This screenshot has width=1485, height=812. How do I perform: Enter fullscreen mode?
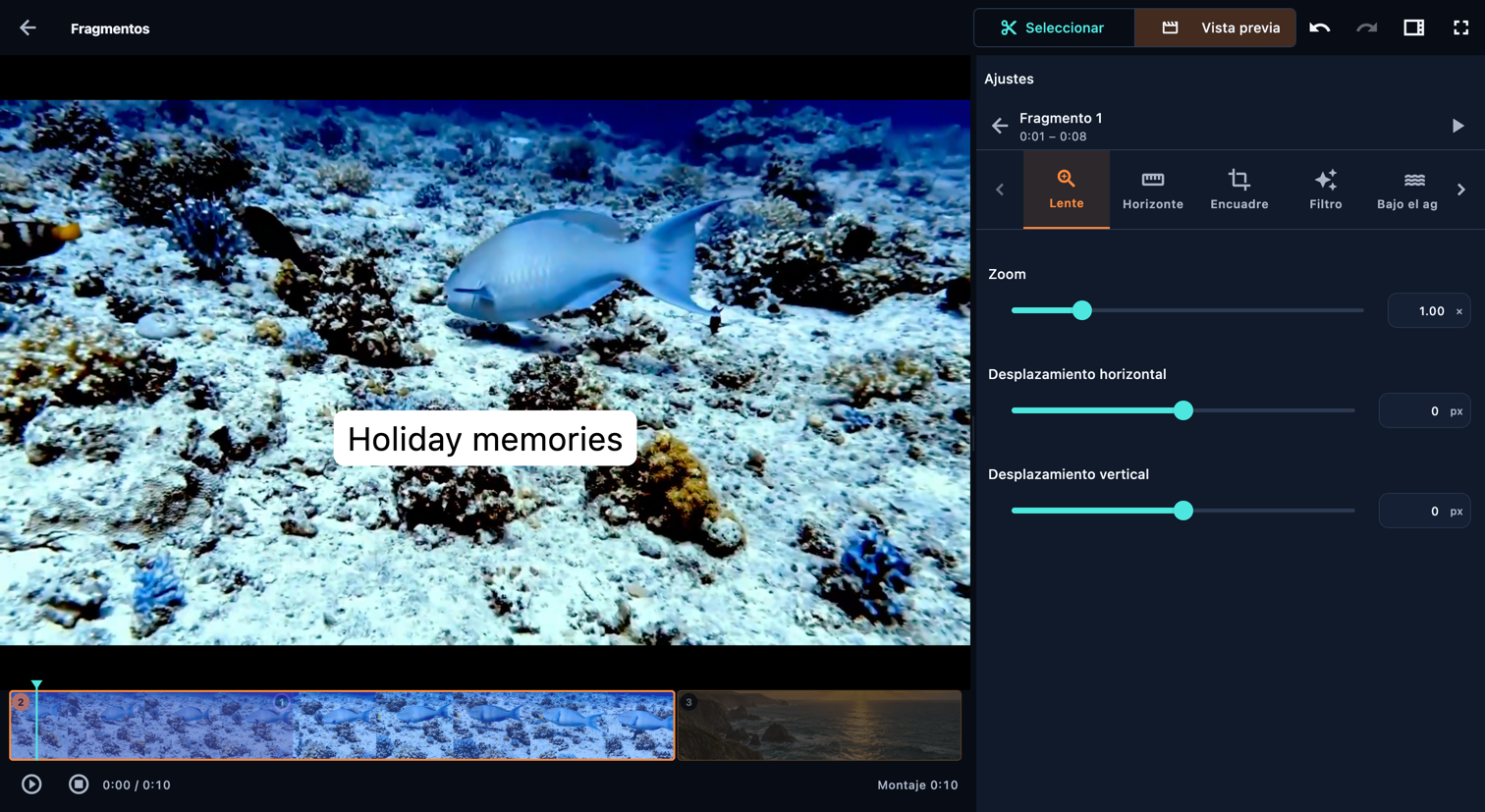(1461, 27)
